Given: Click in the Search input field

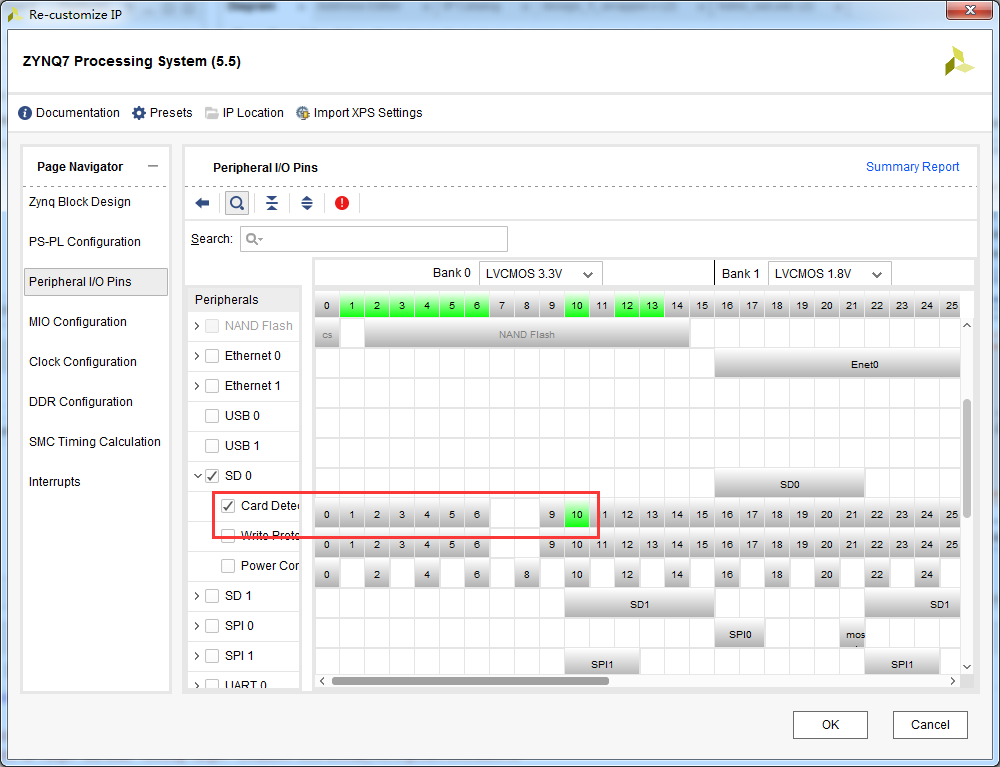Looking at the screenshot, I should [x=374, y=238].
